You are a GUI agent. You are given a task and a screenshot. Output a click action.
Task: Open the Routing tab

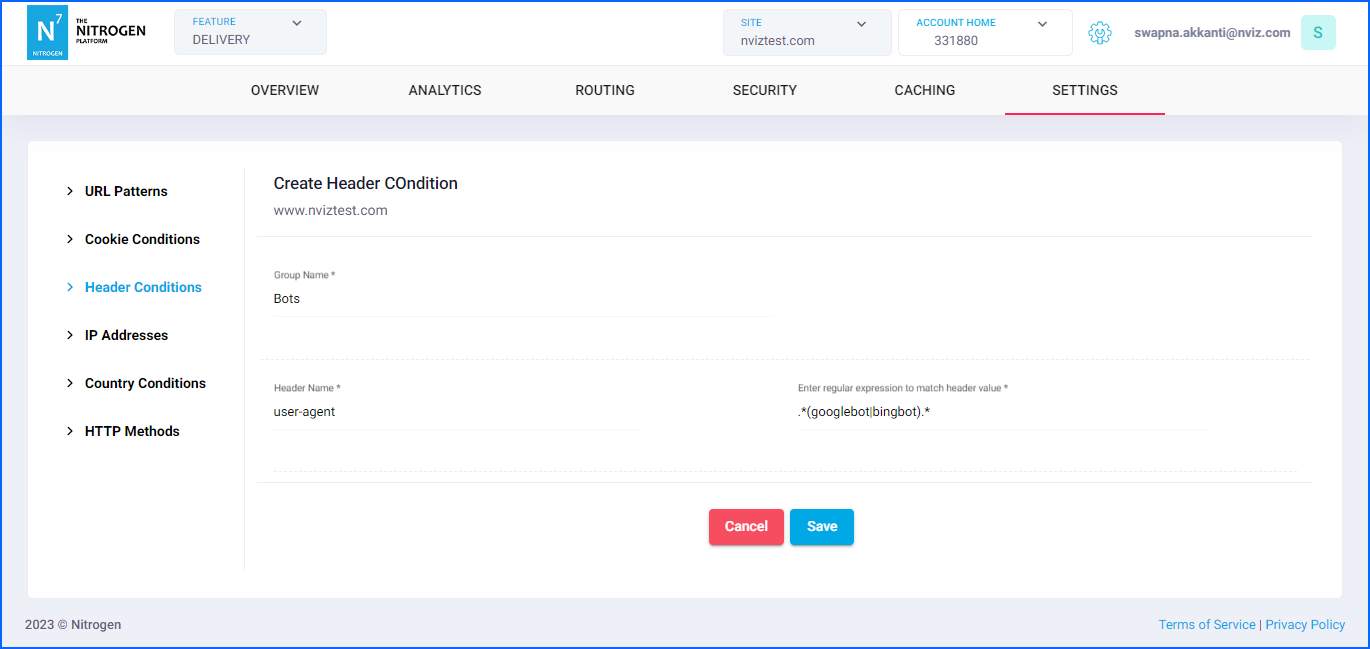(x=605, y=90)
